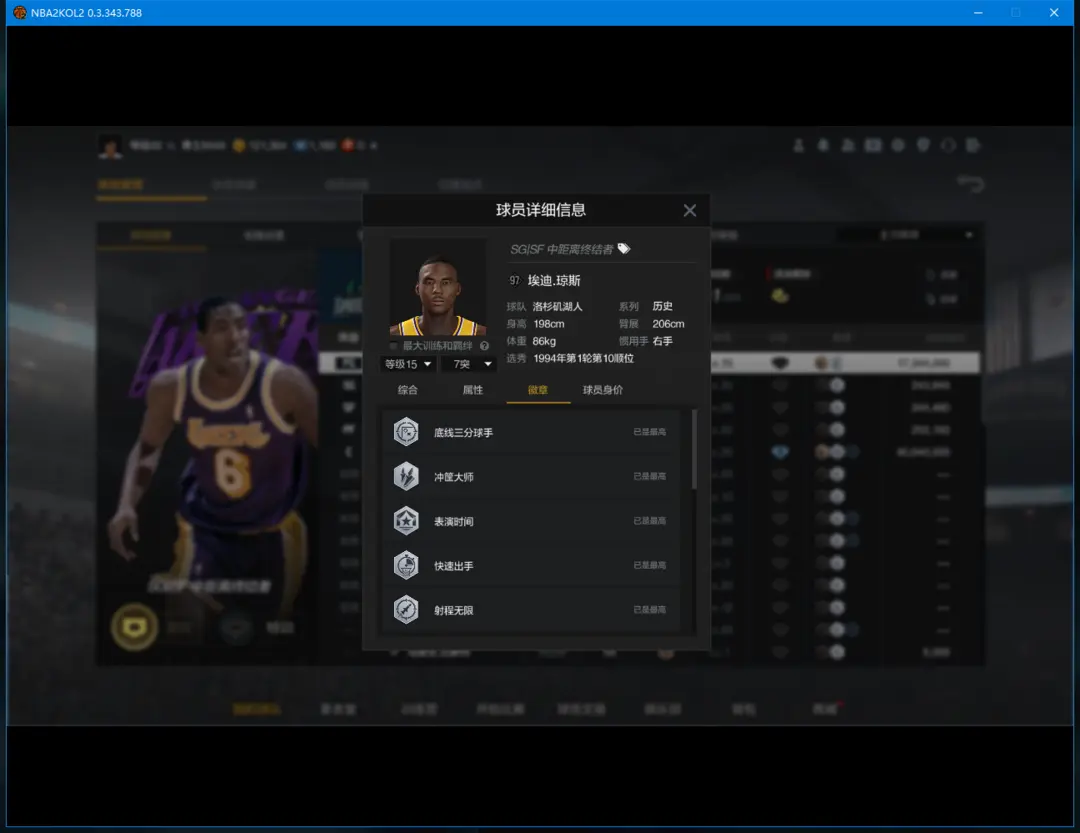Minimize the NBA2KOL2 window

[x=978, y=12]
